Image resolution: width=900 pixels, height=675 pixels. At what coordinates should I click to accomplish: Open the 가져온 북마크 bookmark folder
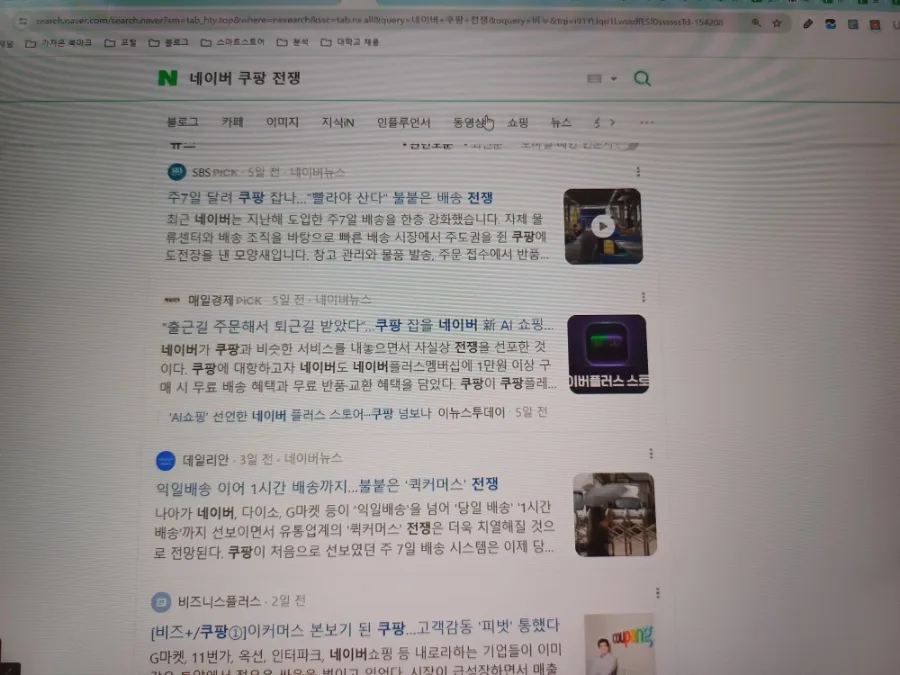[x=59, y=42]
